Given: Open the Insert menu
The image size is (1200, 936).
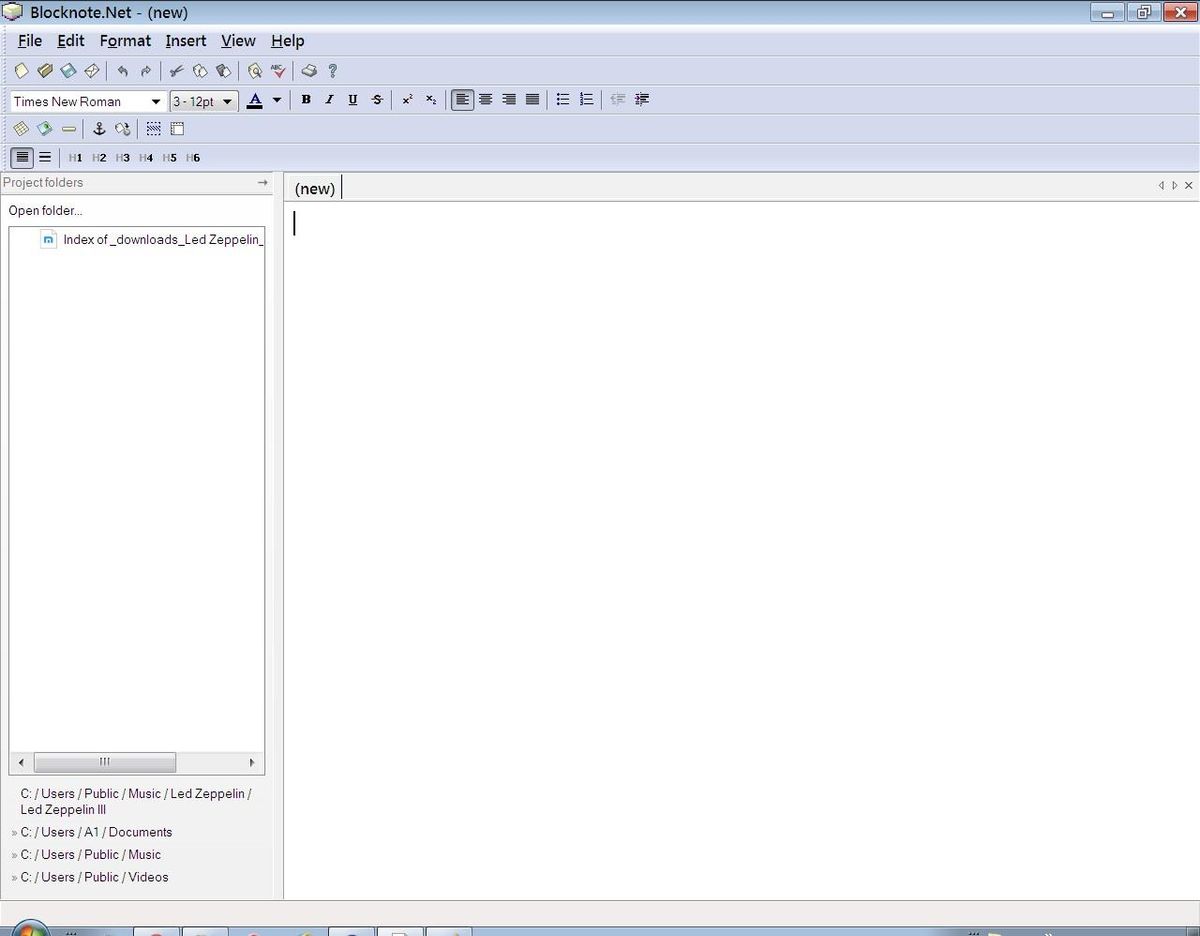Looking at the screenshot, I should pos(186,41).
